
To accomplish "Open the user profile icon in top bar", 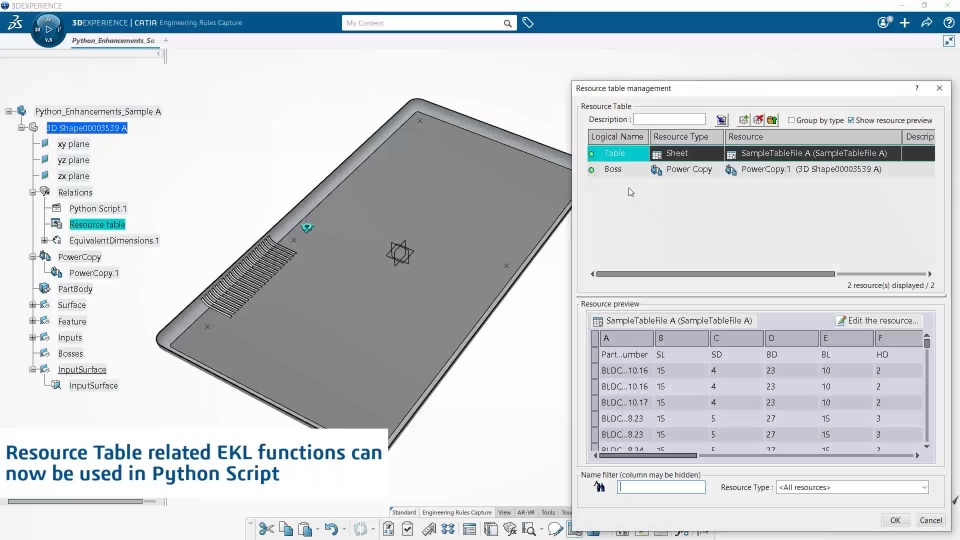I will 884,23.
